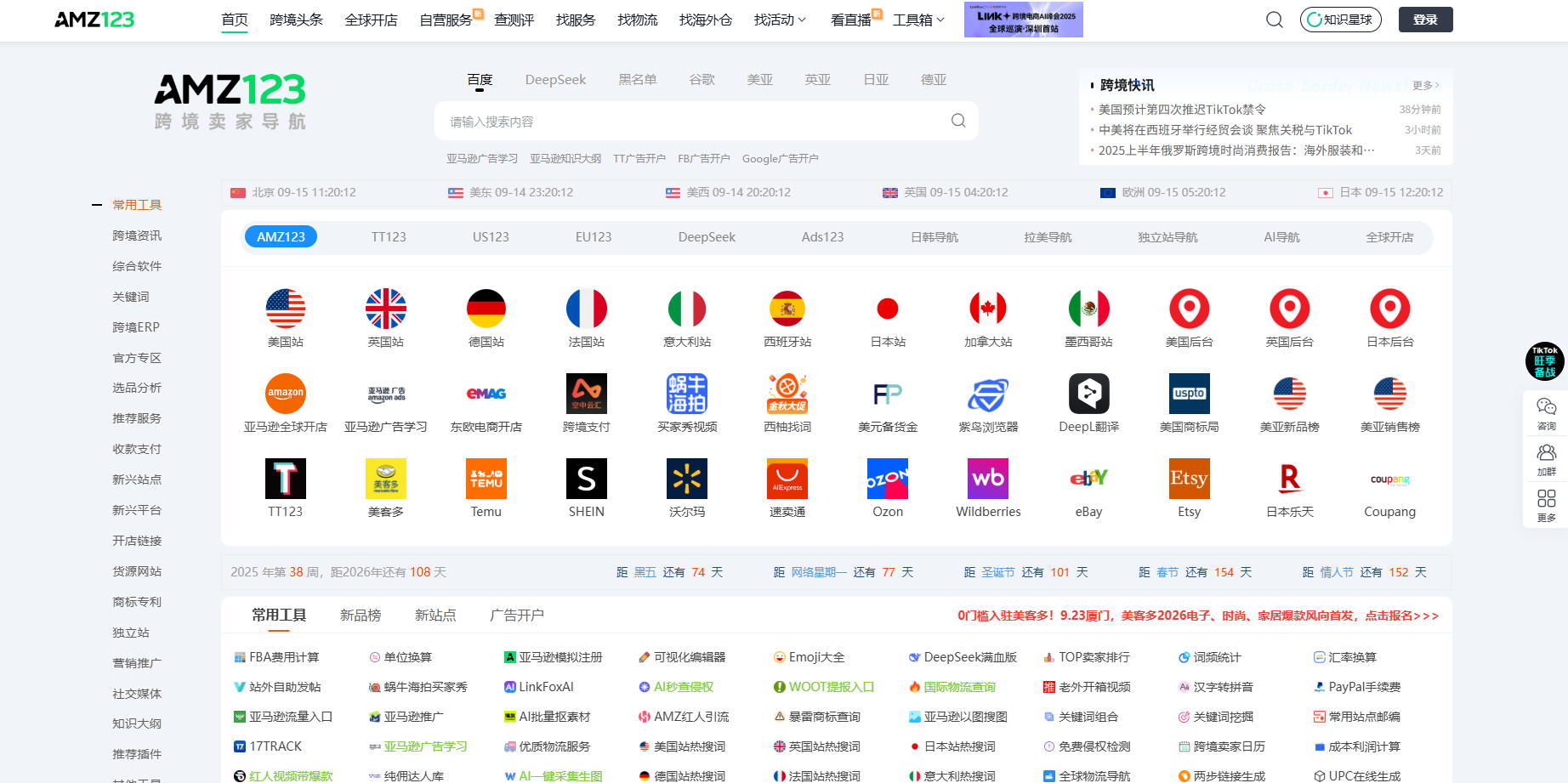Screen dimensions: 1568x783
Task: Open the 咨询 WeChat sidebar icon
Action: pyautogui.click(x=1546, y=406)
